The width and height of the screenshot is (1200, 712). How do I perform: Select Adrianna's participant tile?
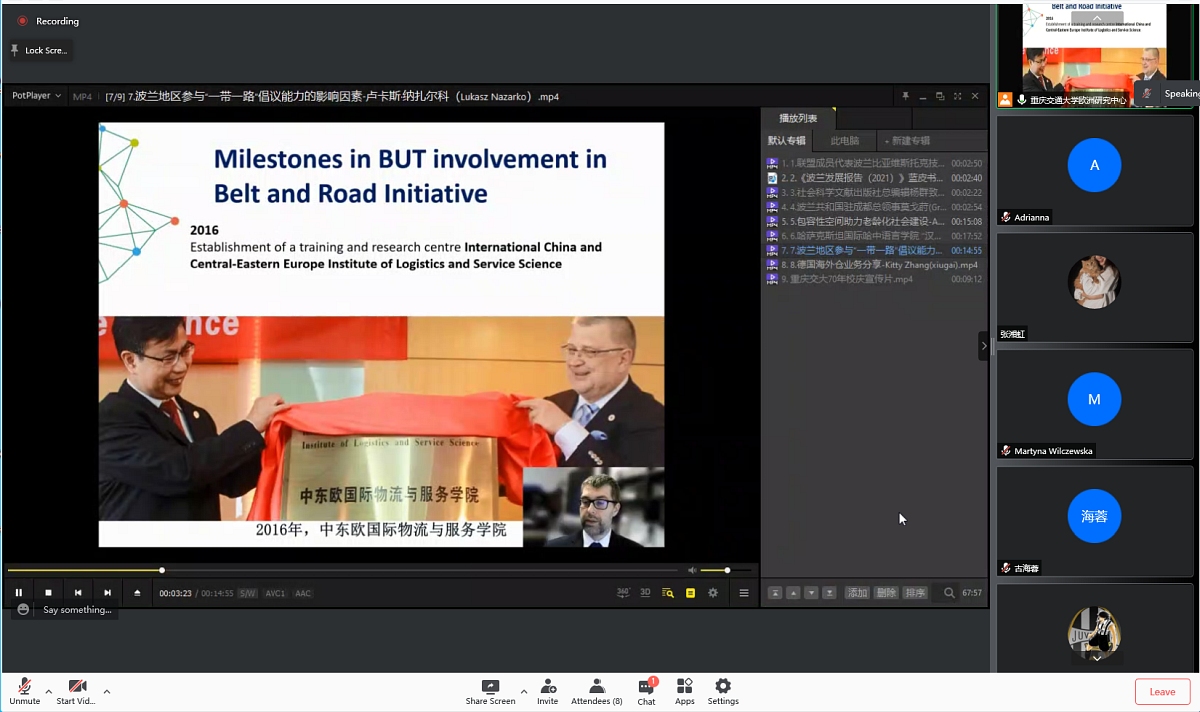(x=1095, y=170)
